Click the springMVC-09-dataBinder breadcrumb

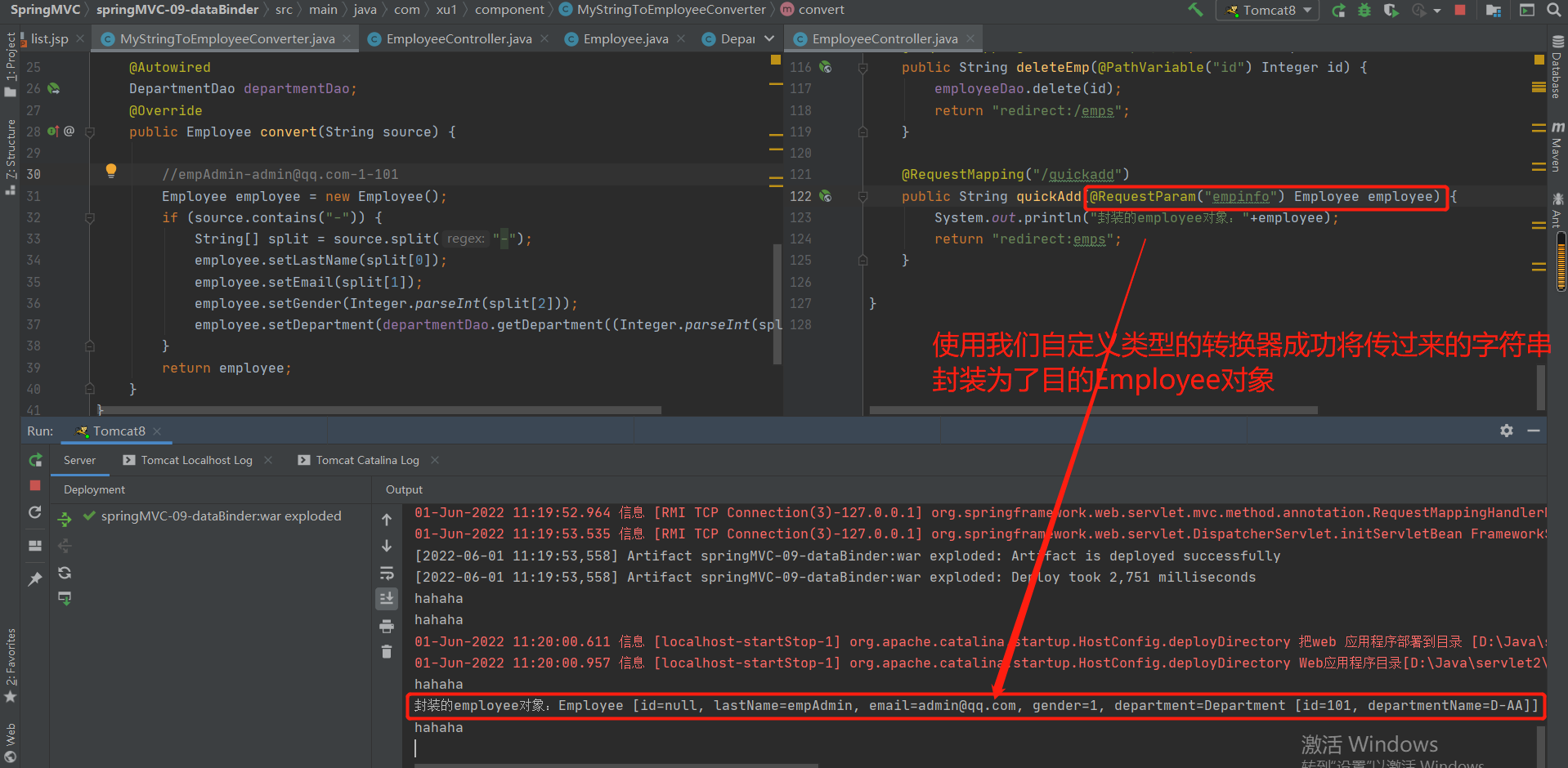tap(177, 10)
